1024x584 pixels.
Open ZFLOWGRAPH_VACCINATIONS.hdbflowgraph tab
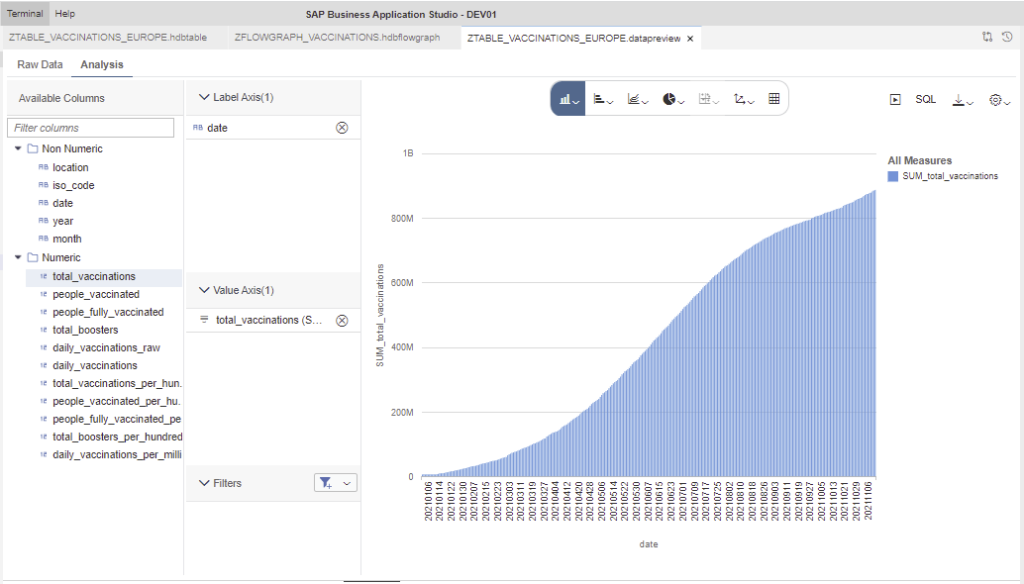point(337,38)
